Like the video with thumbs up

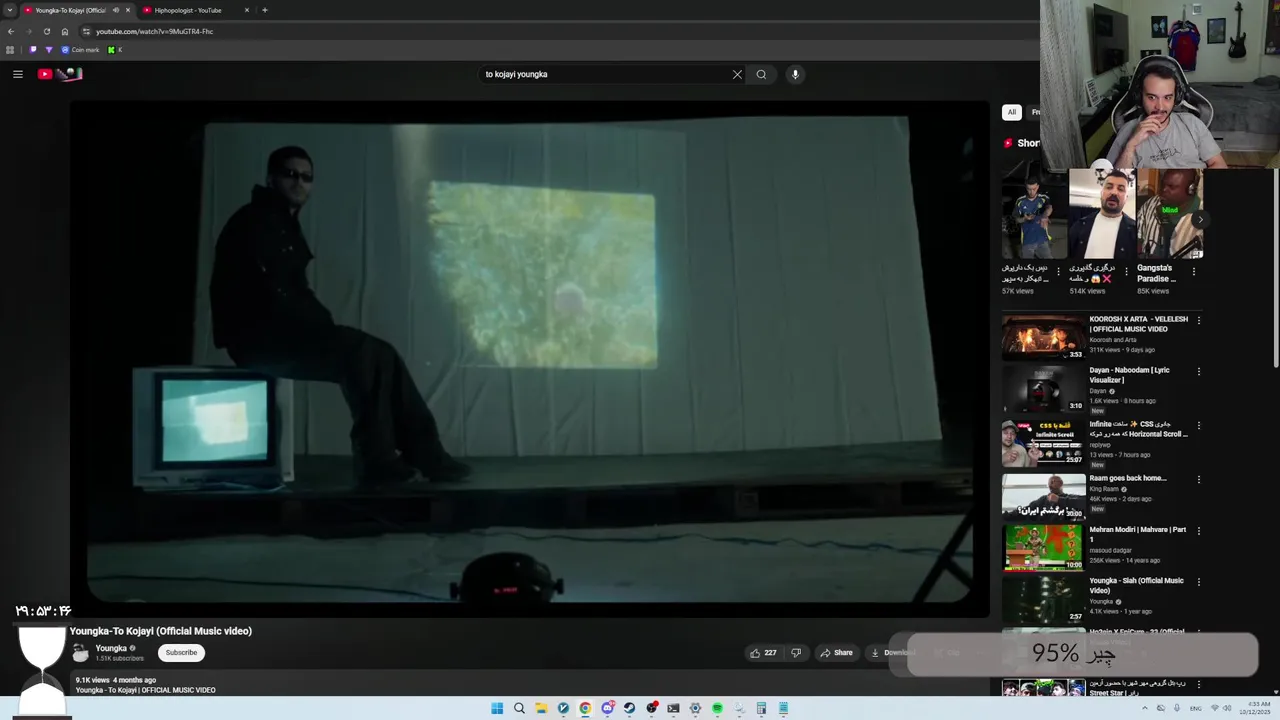tap(763, 653)
